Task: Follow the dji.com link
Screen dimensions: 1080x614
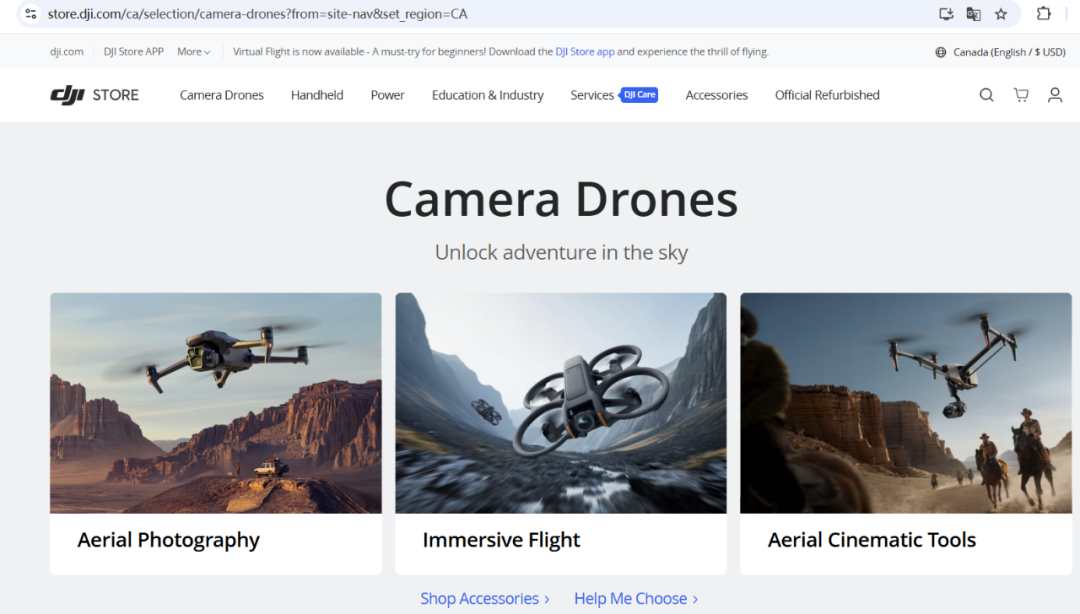Action: click(x=67, y=52)
